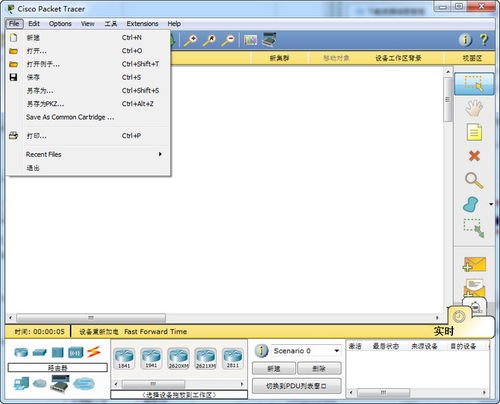The image size is (500, 404).
Task: Click the 删除 scenario button
Action: pyautogui.click(x=319, y=369)
